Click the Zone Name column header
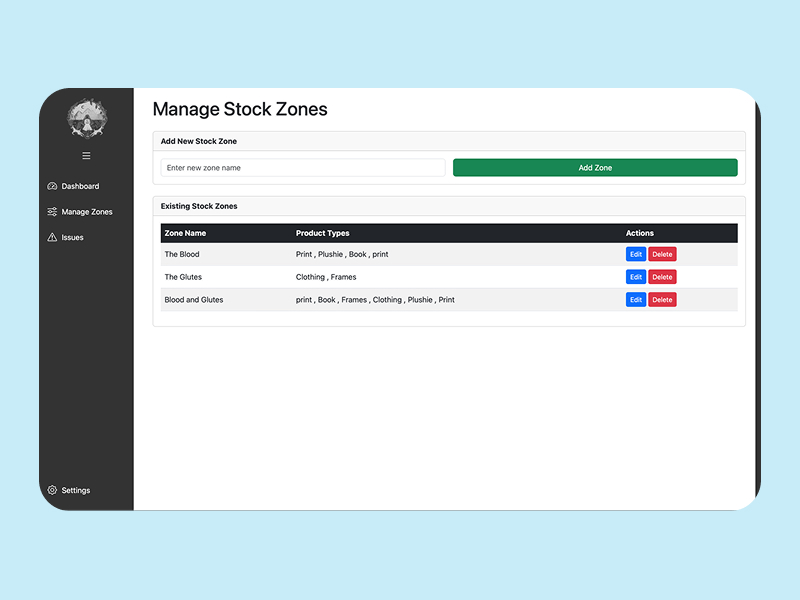The height and width of the screenshot is (600, 800). [185, 233]
